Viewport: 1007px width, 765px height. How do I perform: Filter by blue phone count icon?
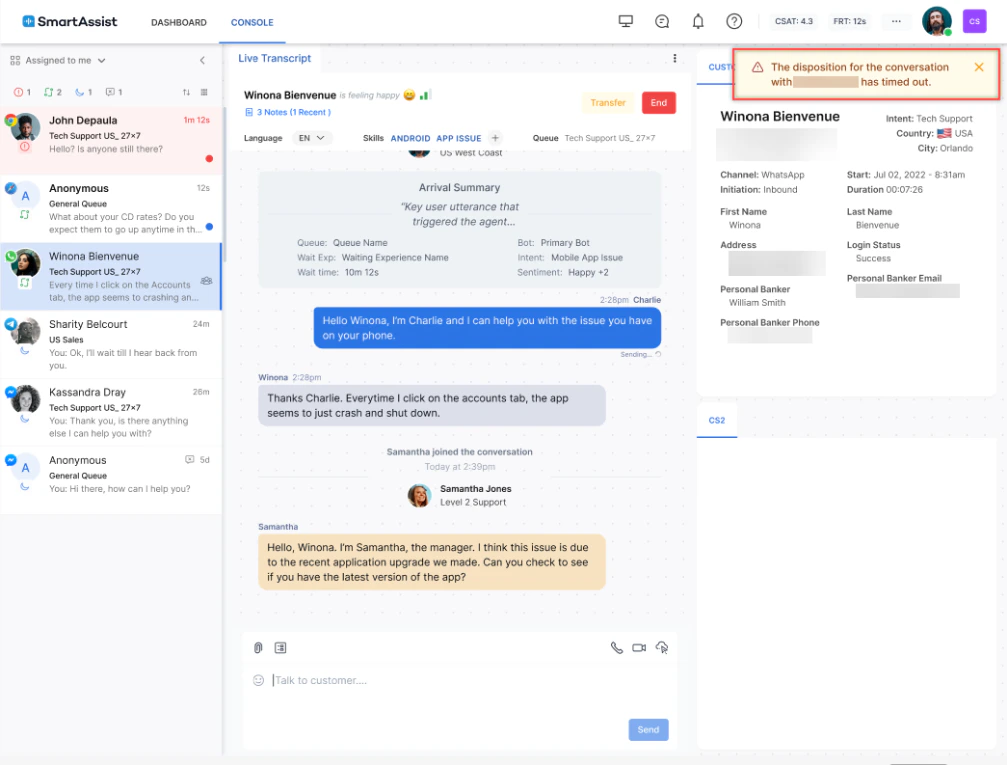click(x=83, y=92)
